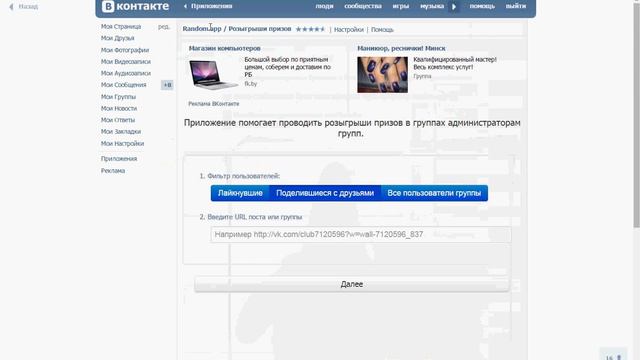640x360 pixels.
Task: Open помощь in top navigation
Action: 482,6
